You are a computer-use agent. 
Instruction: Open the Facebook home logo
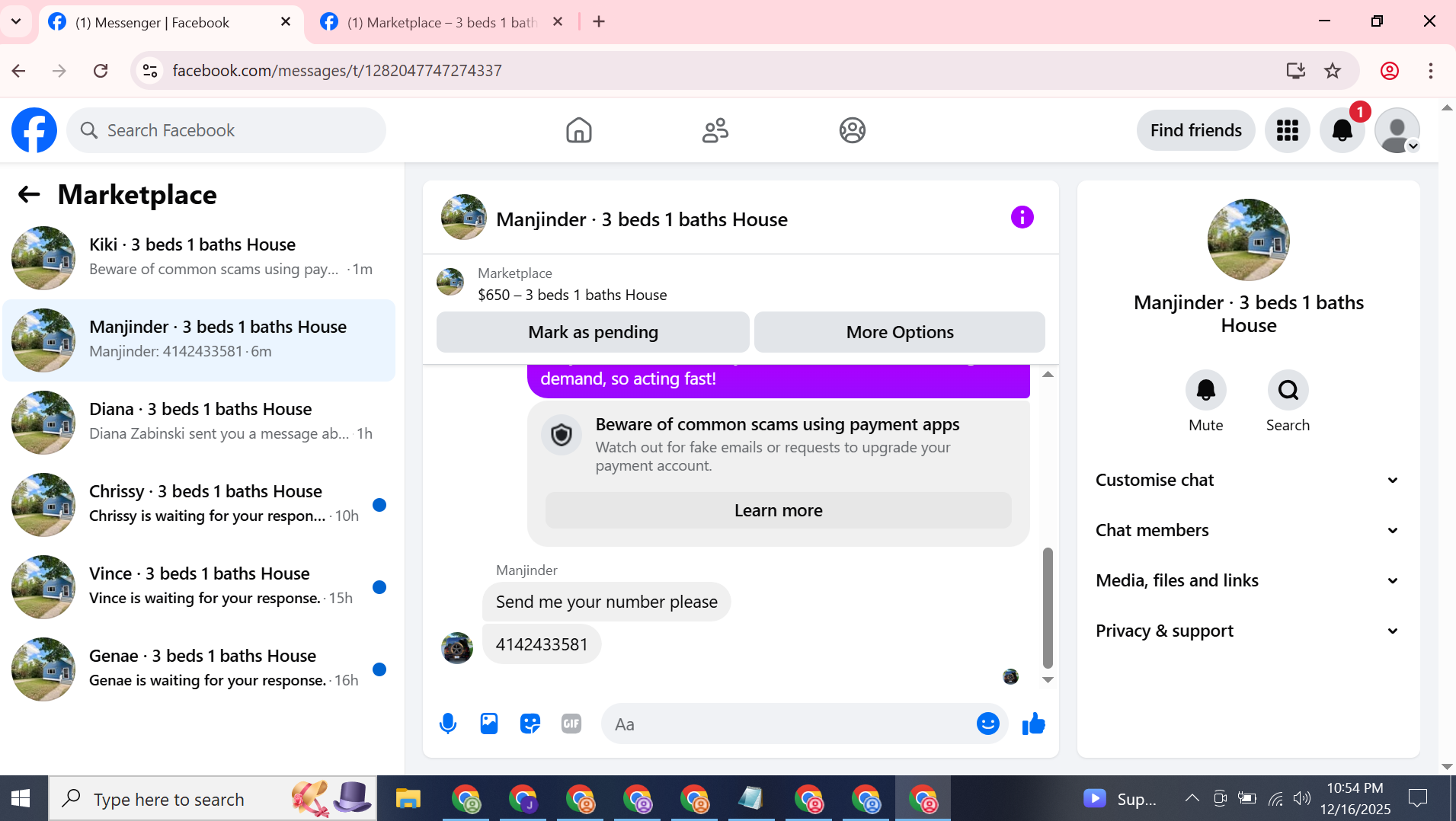34,130
